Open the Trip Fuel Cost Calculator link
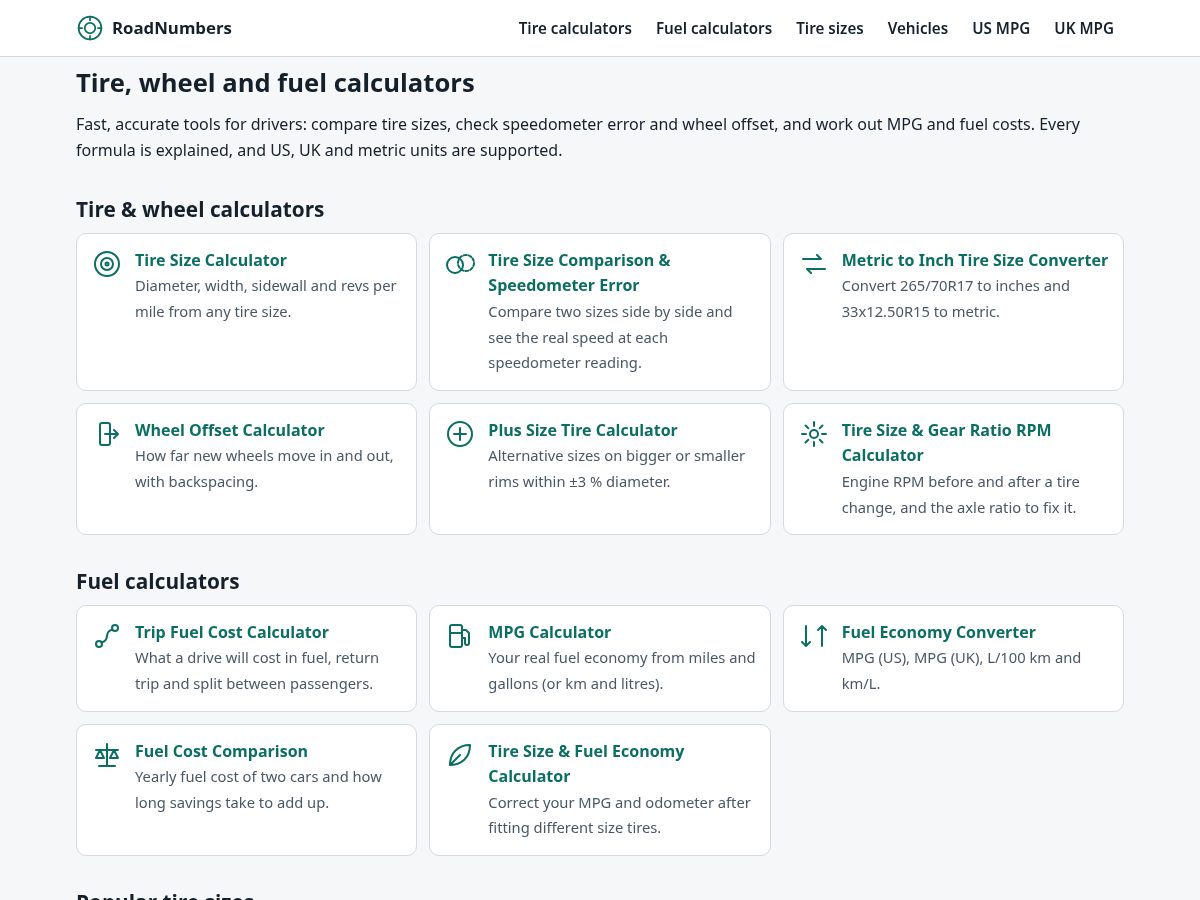This screenshot has width=1200, height=900. tap(232, 632)
